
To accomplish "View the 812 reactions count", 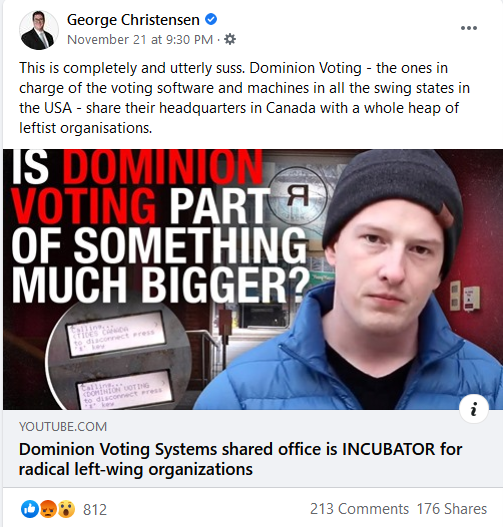I will (x=95, y=510).
